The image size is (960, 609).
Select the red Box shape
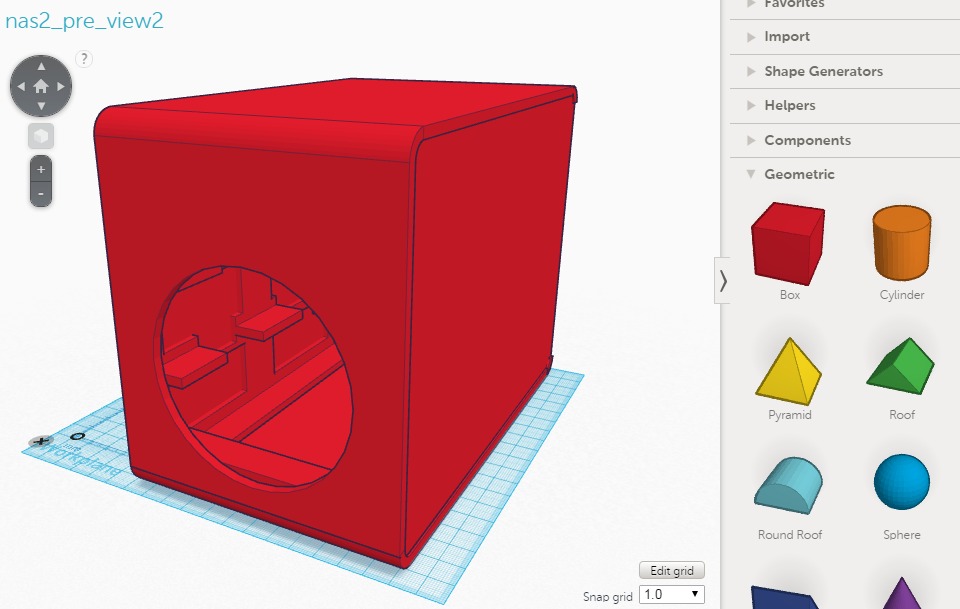pyautogui.click(x=789, y=243)
